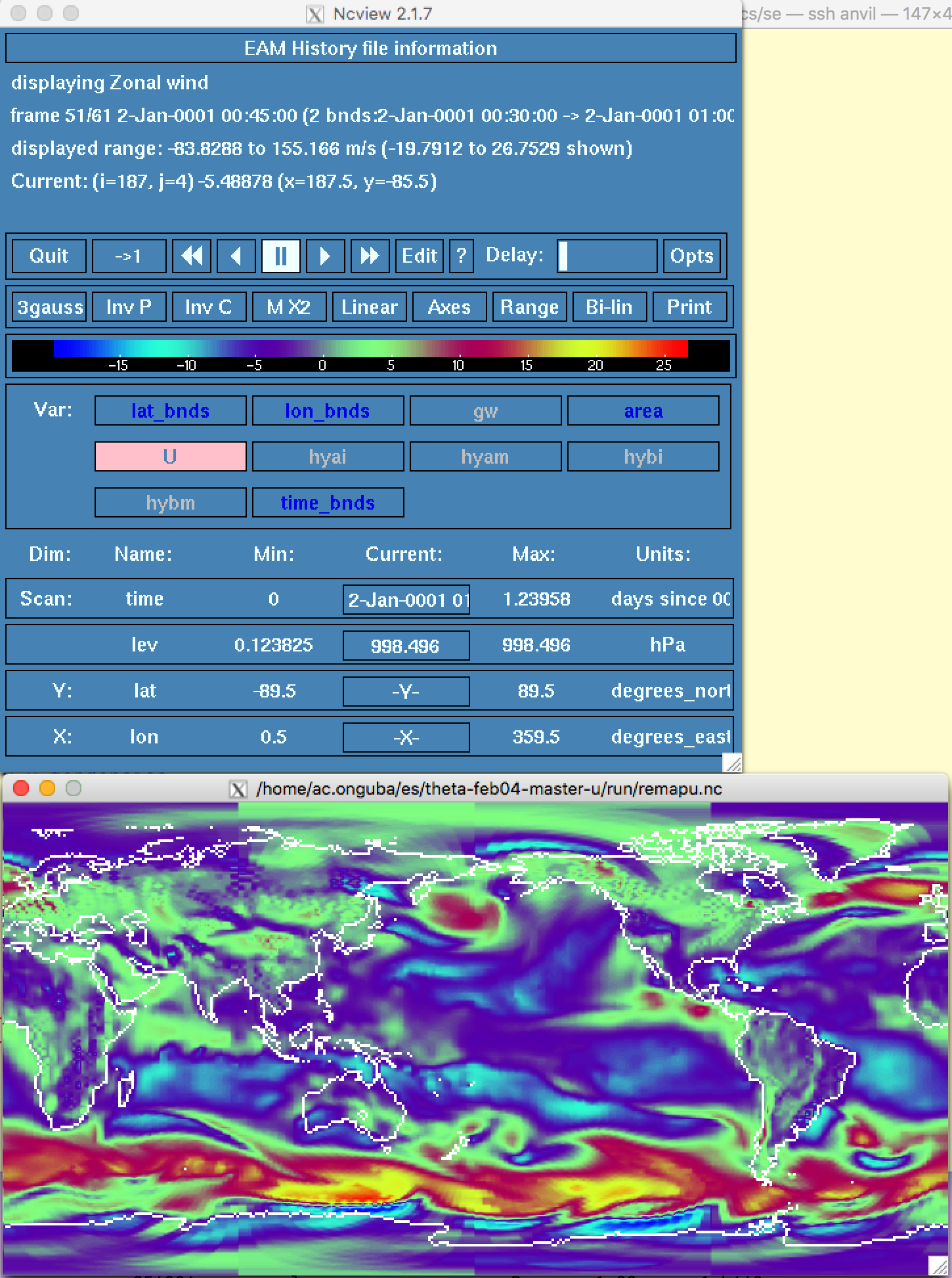This screenshot has height=1278, width=952.
Task: Click the ->1 reset to first frame button
Action: [129, 255]
